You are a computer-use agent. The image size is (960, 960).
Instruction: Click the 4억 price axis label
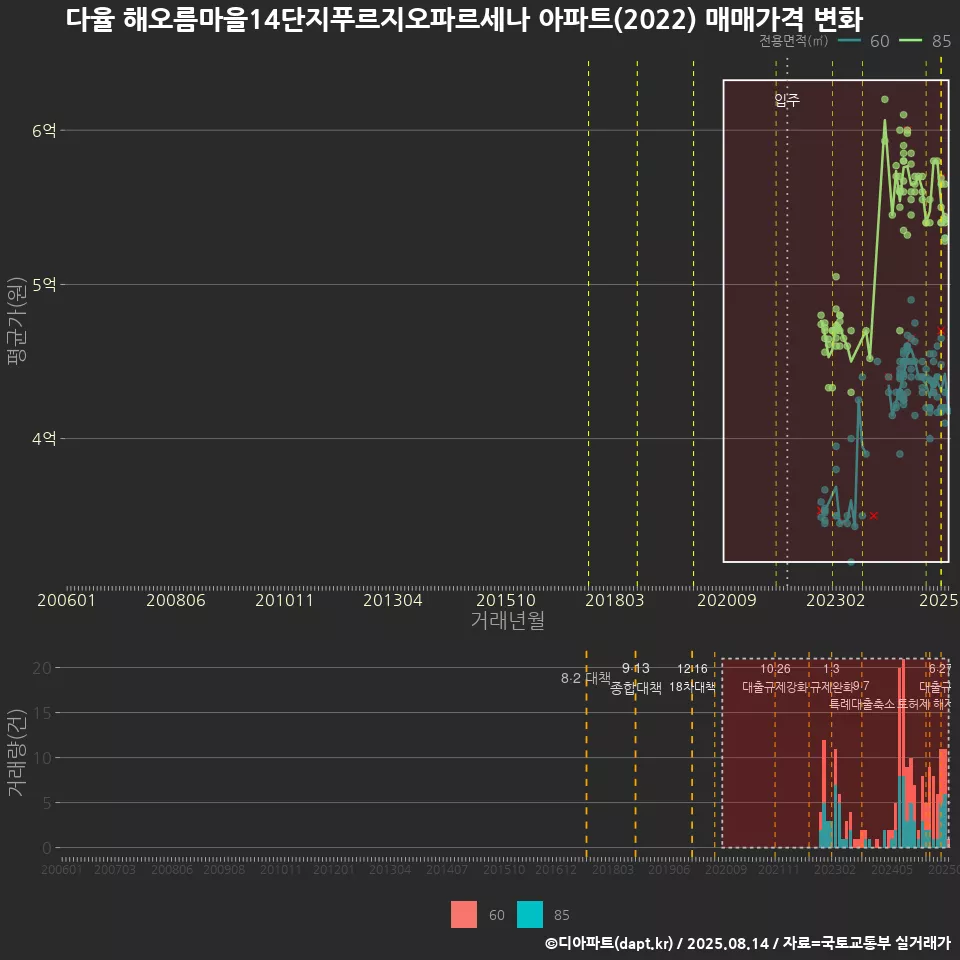point(44,438)
